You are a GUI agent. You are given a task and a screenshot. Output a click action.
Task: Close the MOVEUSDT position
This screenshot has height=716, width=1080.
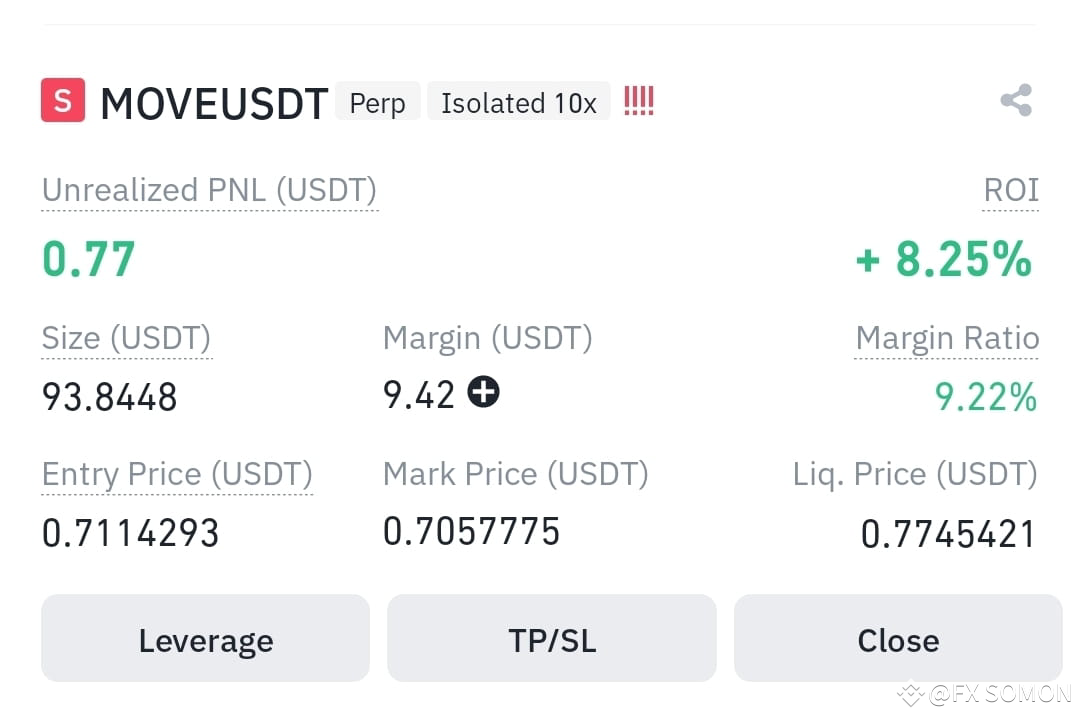coord(897,639)
